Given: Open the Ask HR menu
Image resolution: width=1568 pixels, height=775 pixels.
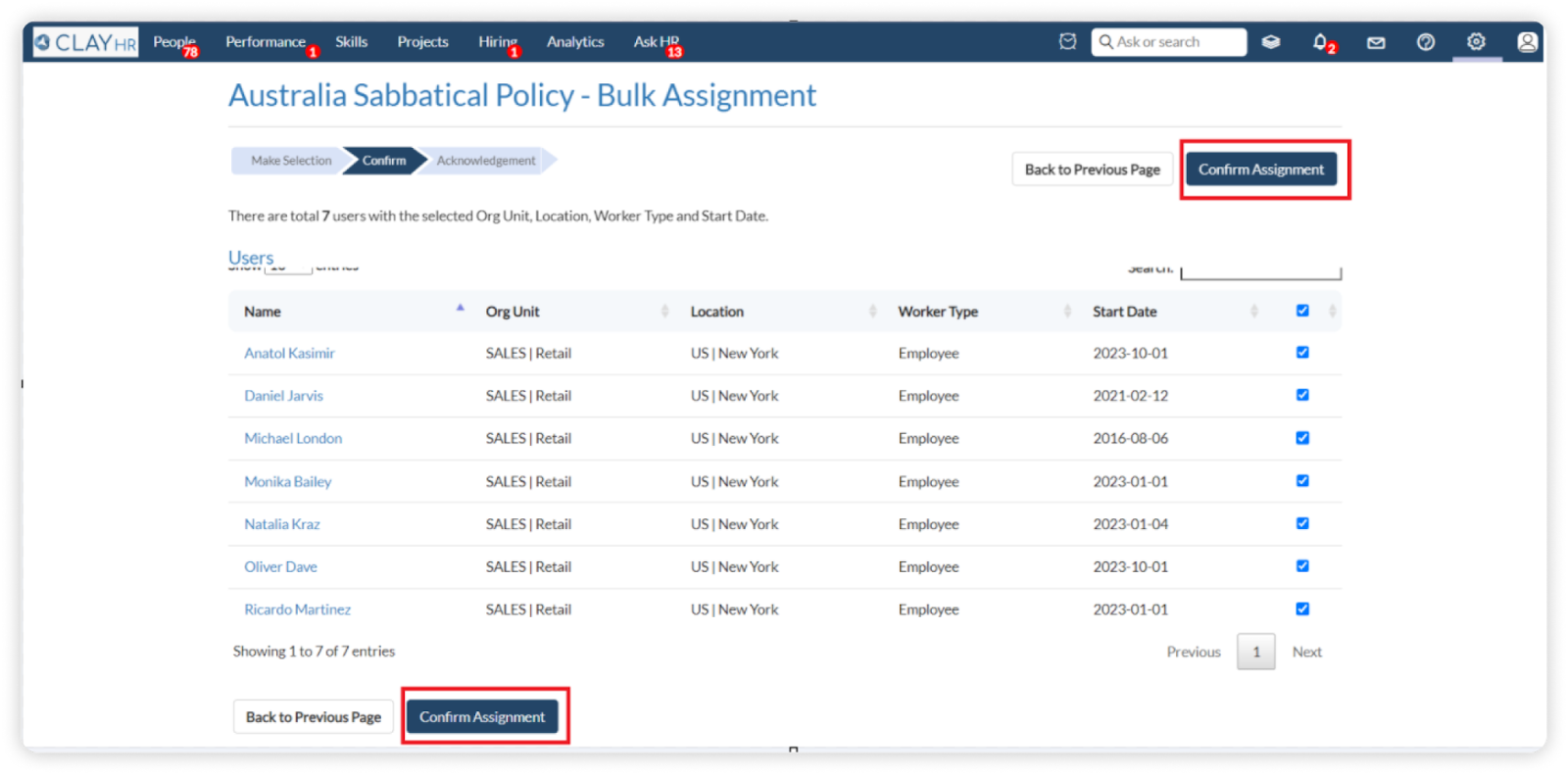Looking at the screenshot, I should pyautogui.click(x=656, y=42).
